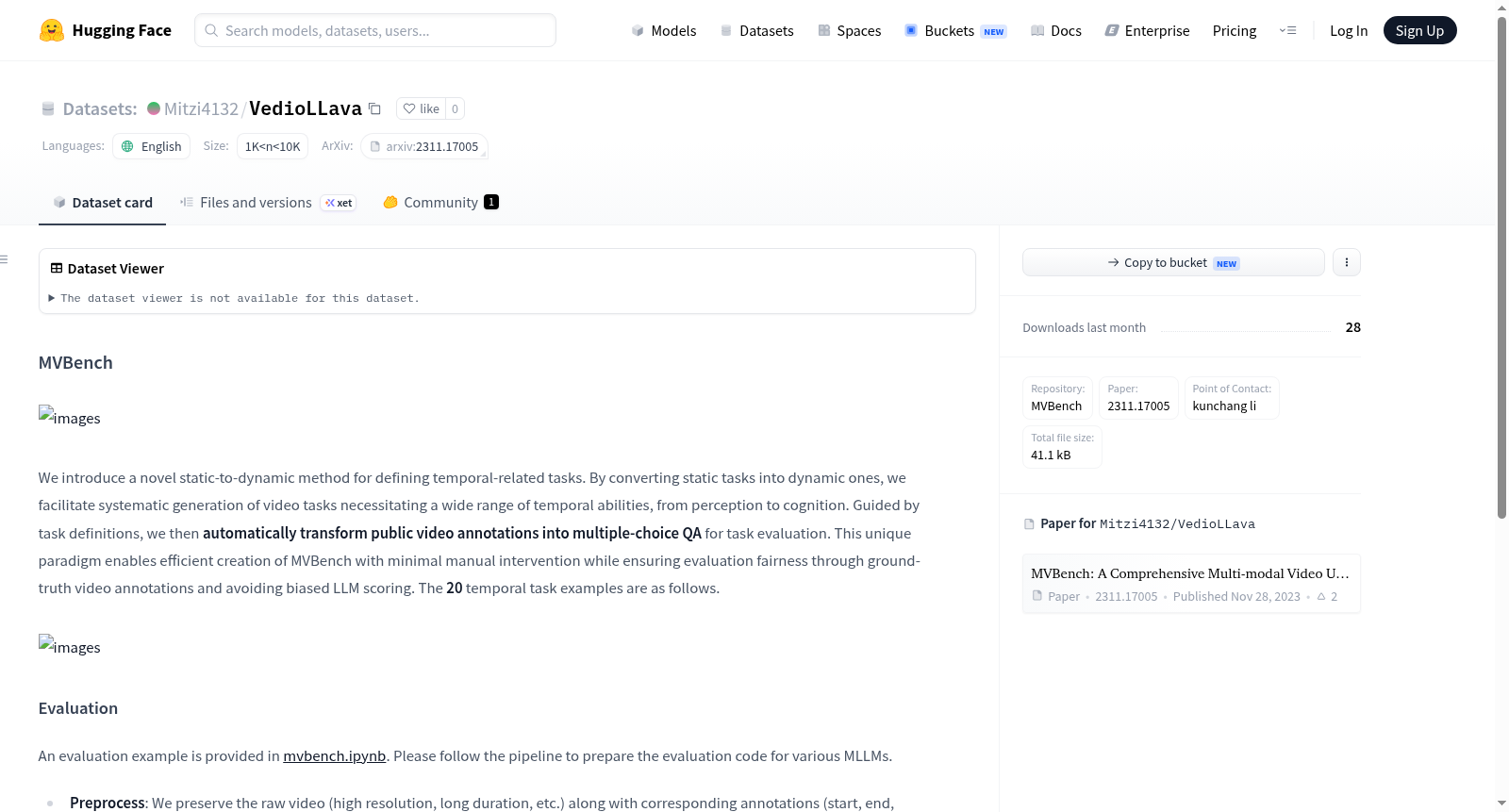Click the 'kunchang li' point of contact
The width and height of the screenshot is (1509, 812).
tap(1224, 406)
